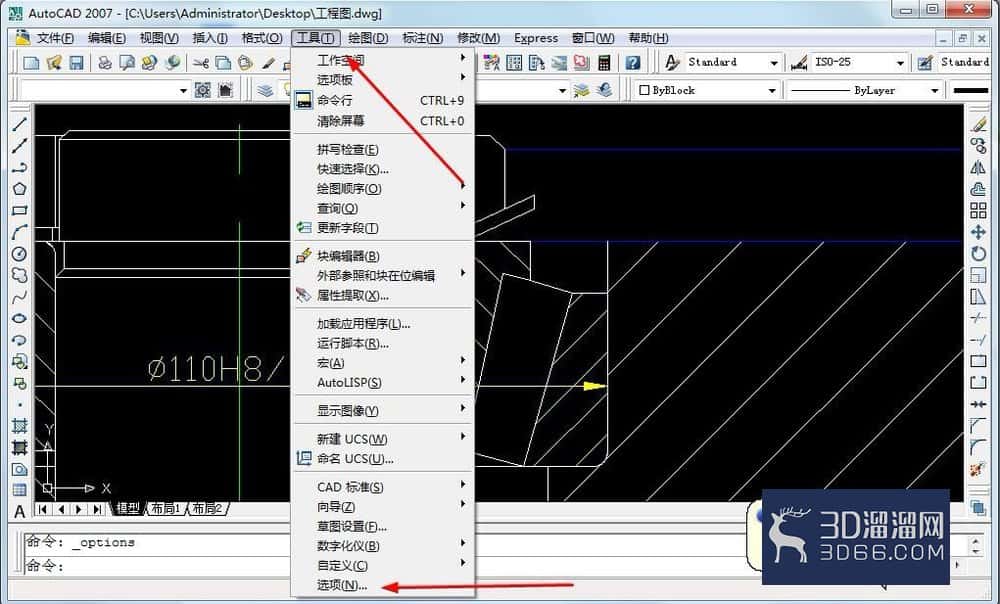Image resolution: width=1000 pixels, height=604 pixels.
Task: Open the ByLayer linetype dropdown
Action: point(934,91)
